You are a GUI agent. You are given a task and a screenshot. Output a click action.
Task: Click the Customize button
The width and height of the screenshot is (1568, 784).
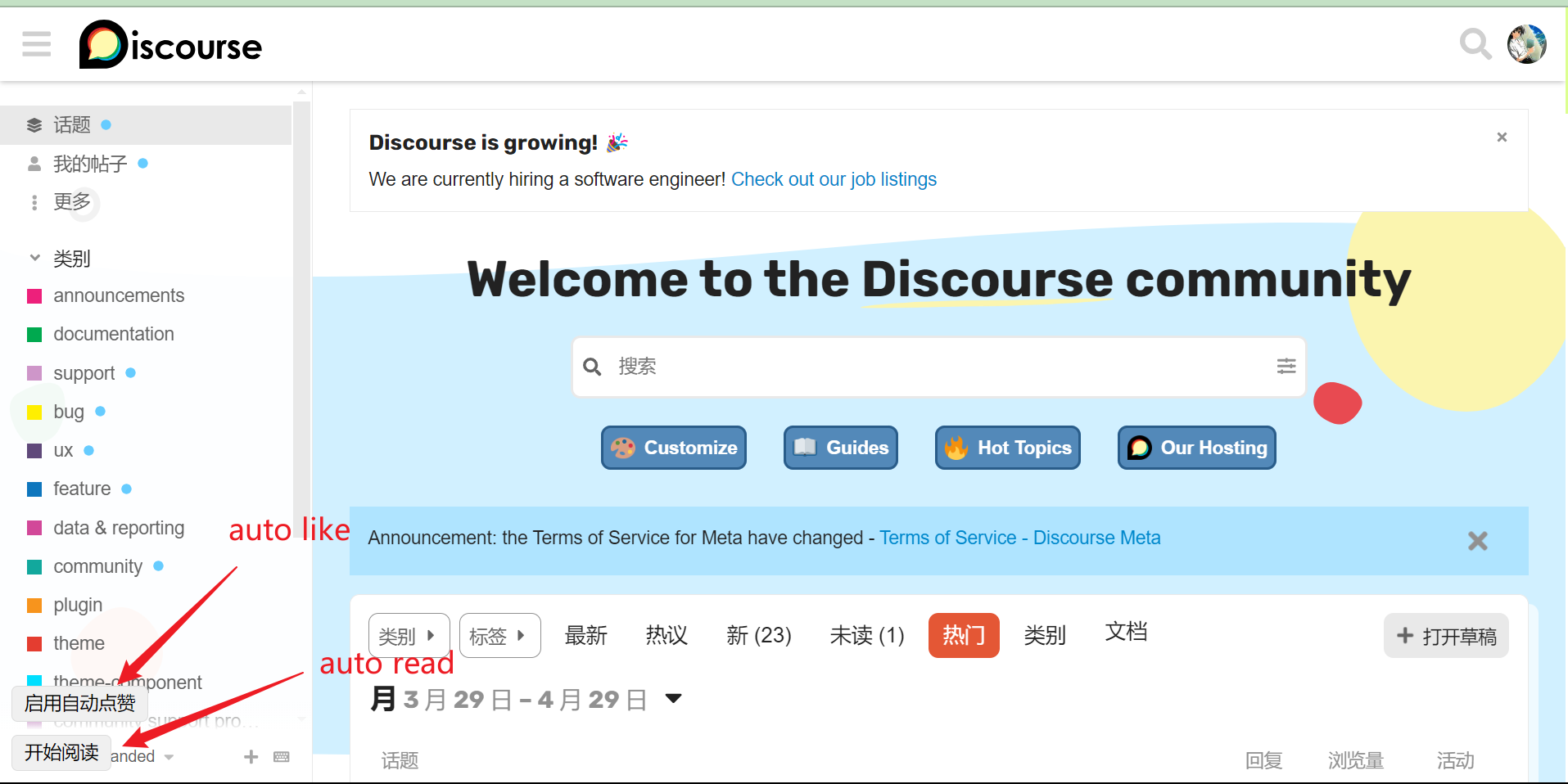tap(674, 448)
